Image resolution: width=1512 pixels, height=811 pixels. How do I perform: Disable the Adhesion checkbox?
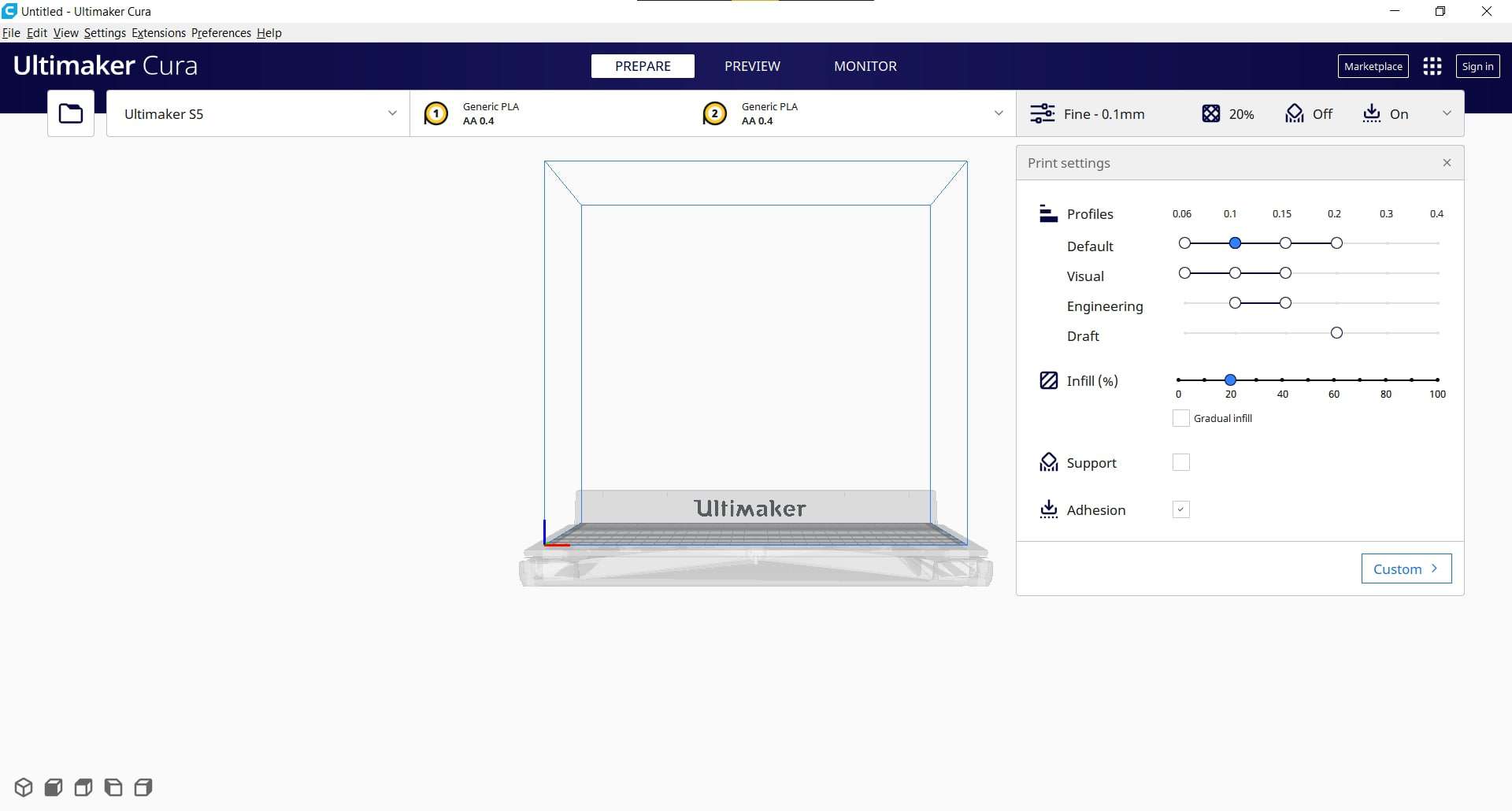click(x=1180, y=509)
